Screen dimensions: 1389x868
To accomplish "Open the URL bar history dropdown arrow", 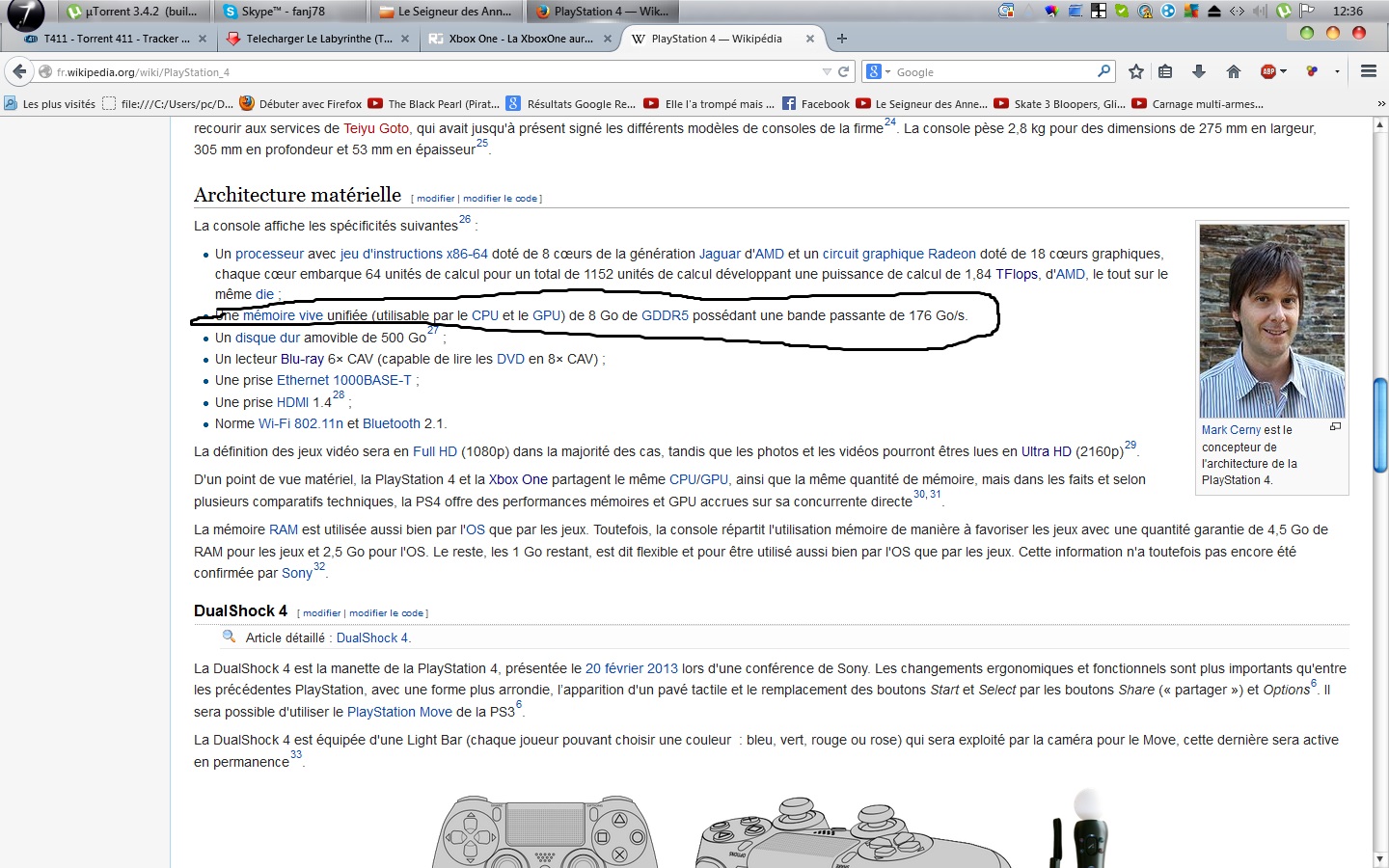I will [x=827, y=71].
